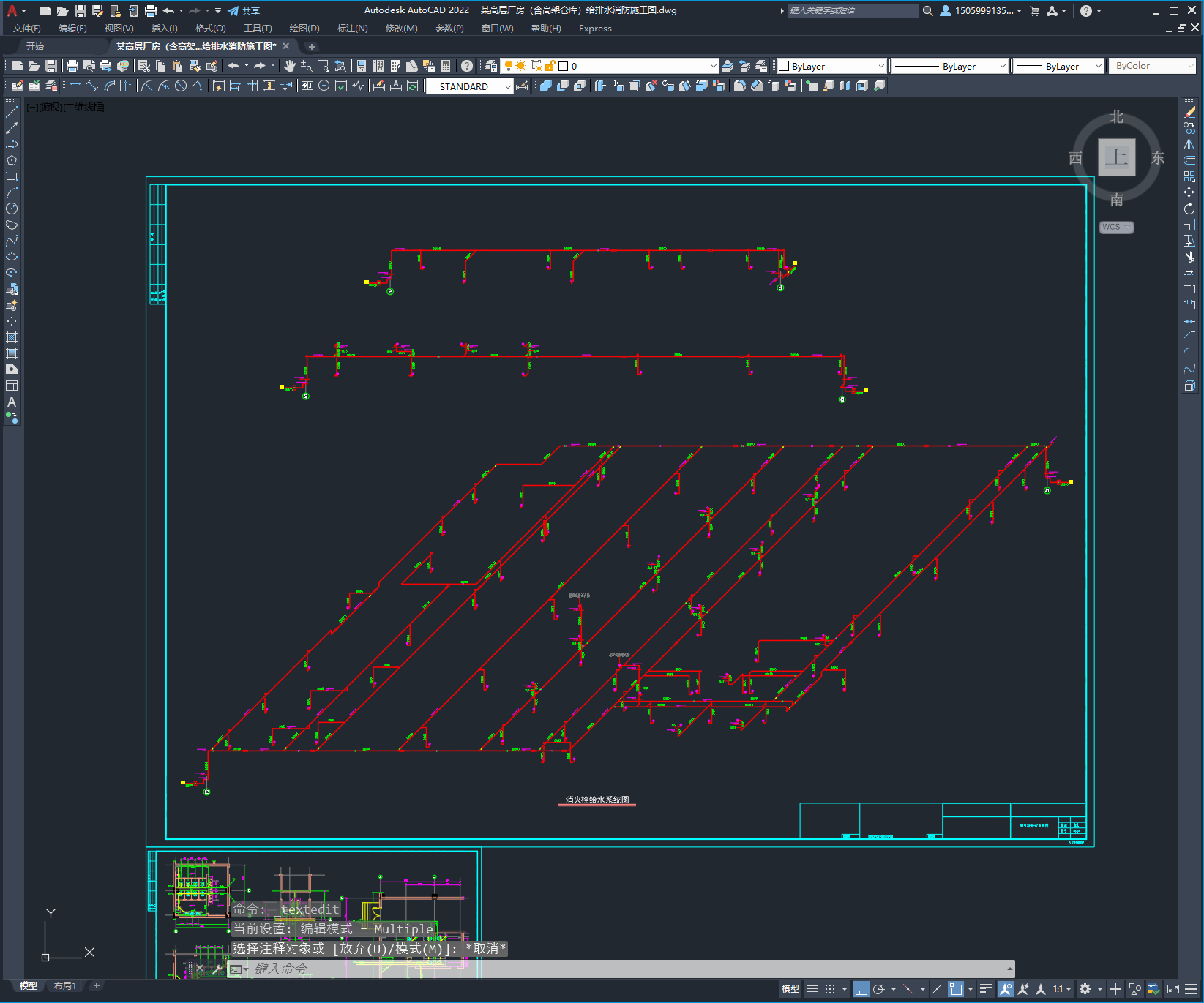Screen dimensions: 1204x1003
Task: Toggle polar tracking in status bar
Action: point(879,989)
